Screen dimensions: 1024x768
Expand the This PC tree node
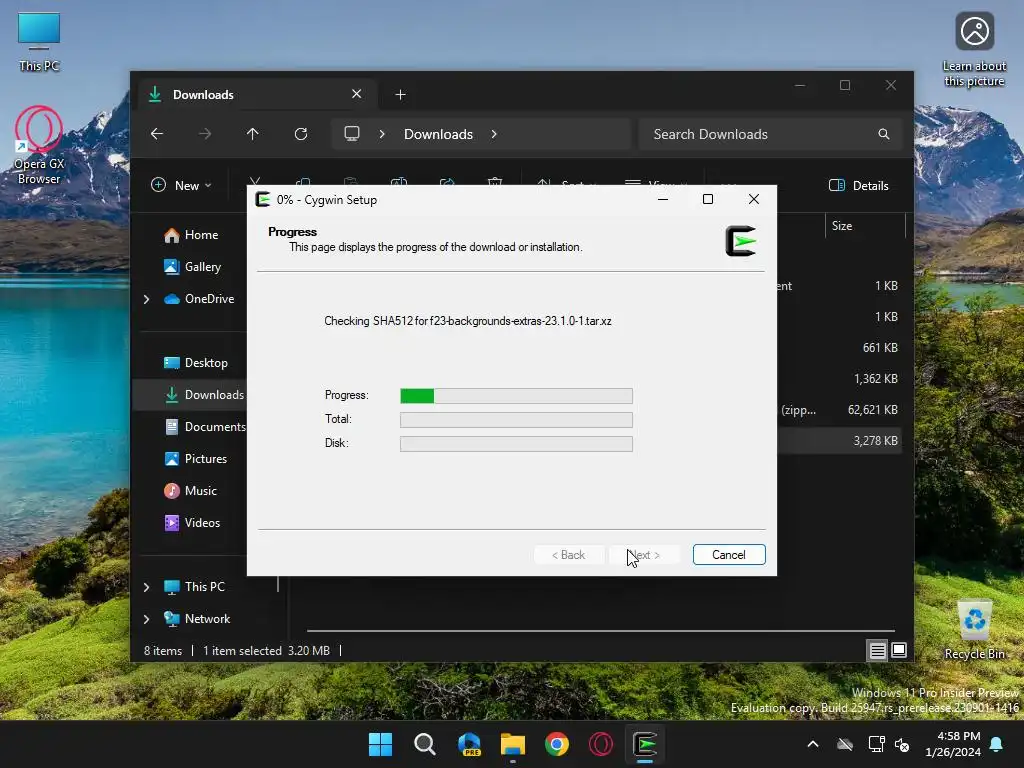tap(146, 587)
